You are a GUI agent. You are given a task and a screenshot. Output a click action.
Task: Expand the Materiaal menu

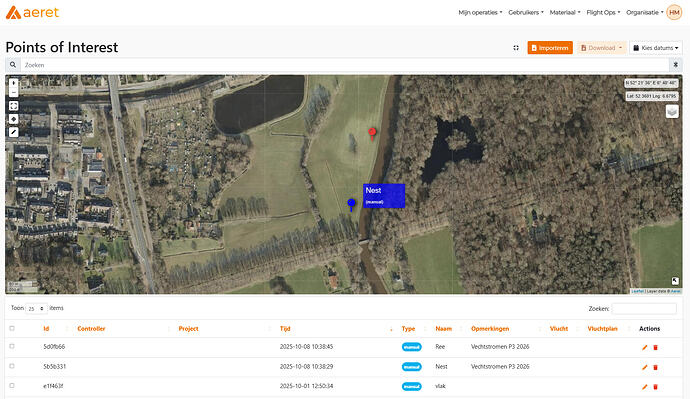click(x=565, y=13)
